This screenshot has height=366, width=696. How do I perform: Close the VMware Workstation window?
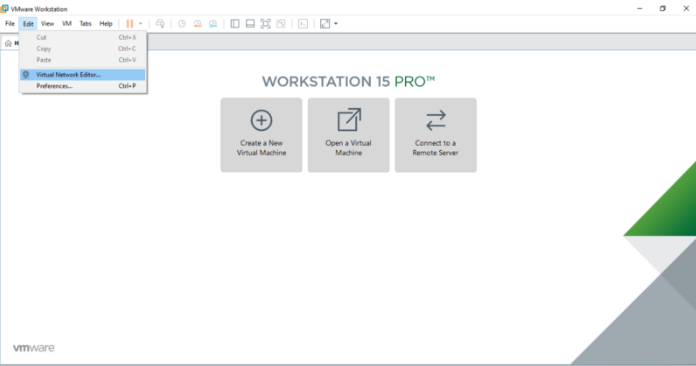click(686, 8)
